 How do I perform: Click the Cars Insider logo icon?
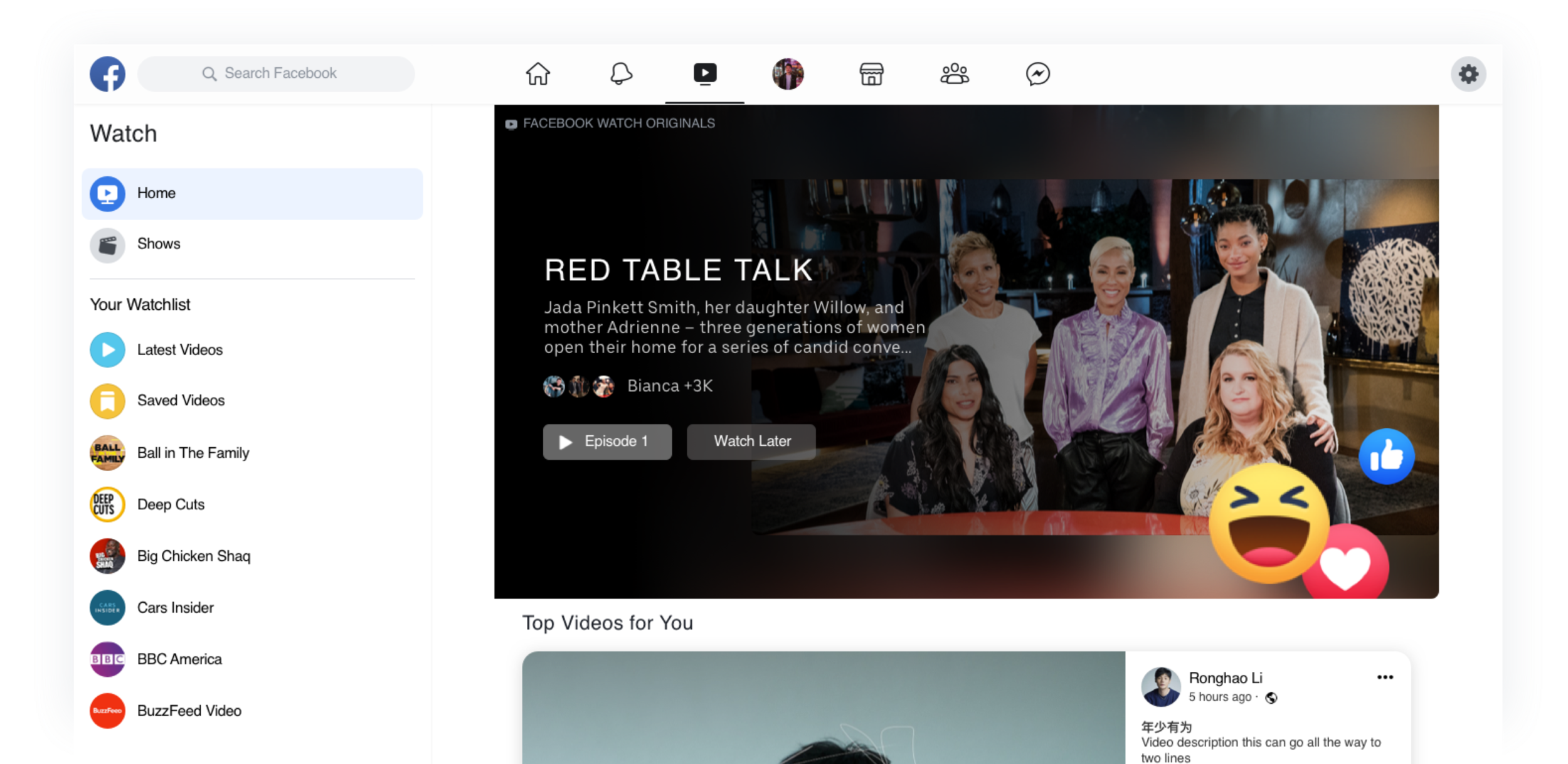click(x=107, y=607)
